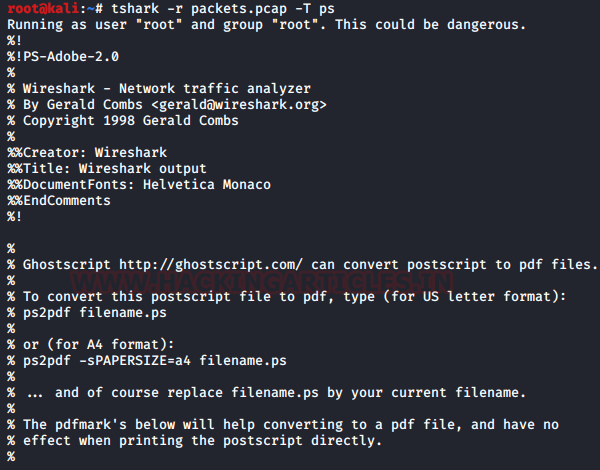Click the '%%DocumentFonts: Helvetica Monaco' line
This screenshot has height=470, width=600.
(x=138, y=184)
